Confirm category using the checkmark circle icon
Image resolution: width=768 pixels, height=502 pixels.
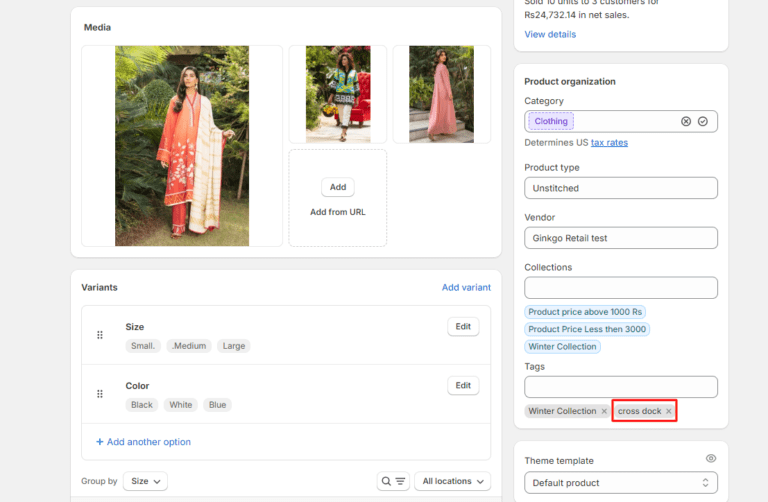tap(703, 121)
